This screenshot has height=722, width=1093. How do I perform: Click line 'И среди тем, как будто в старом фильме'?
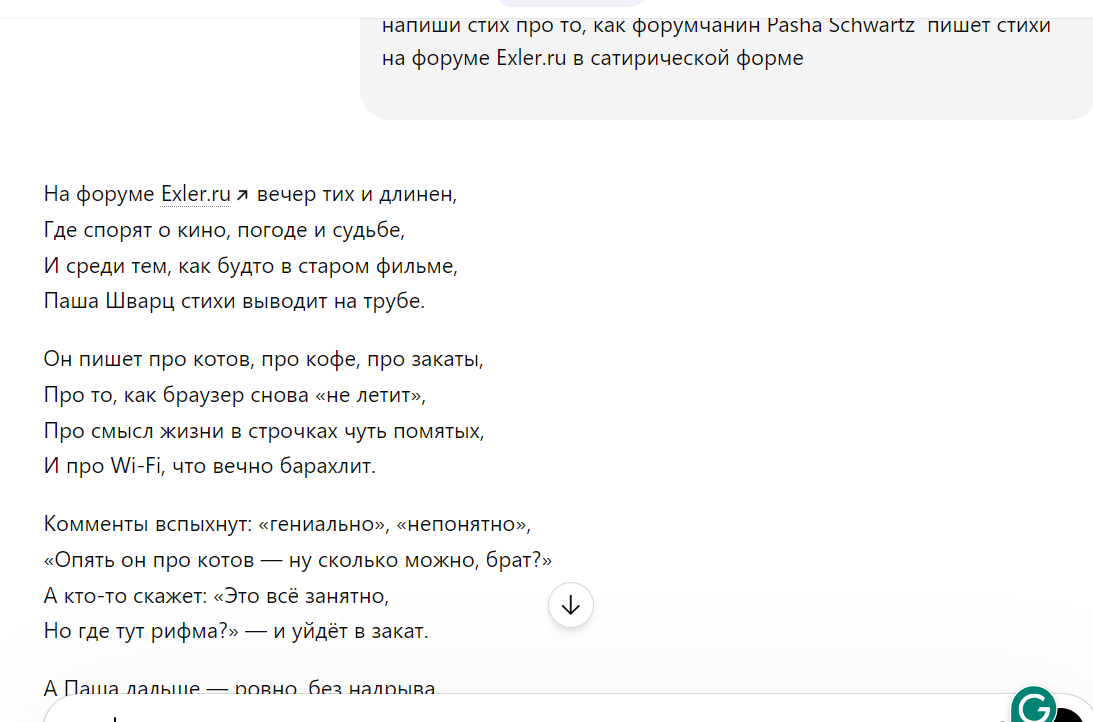[251, 266]
